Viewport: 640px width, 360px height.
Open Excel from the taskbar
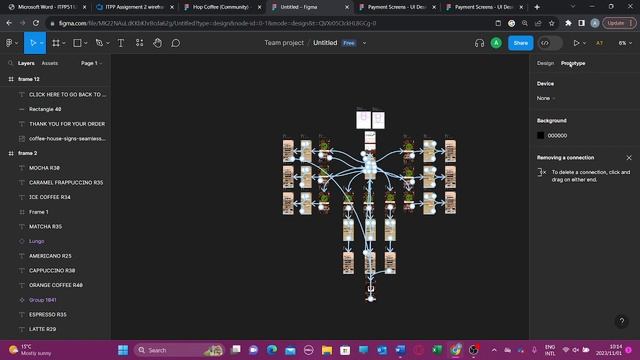point(437,350)
